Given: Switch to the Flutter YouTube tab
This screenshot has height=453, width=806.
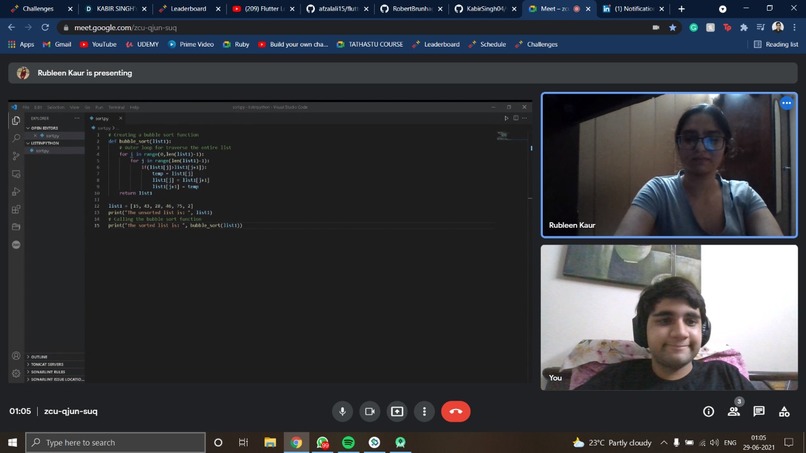Looking at the screenshot, I should [x=262, y=9].
